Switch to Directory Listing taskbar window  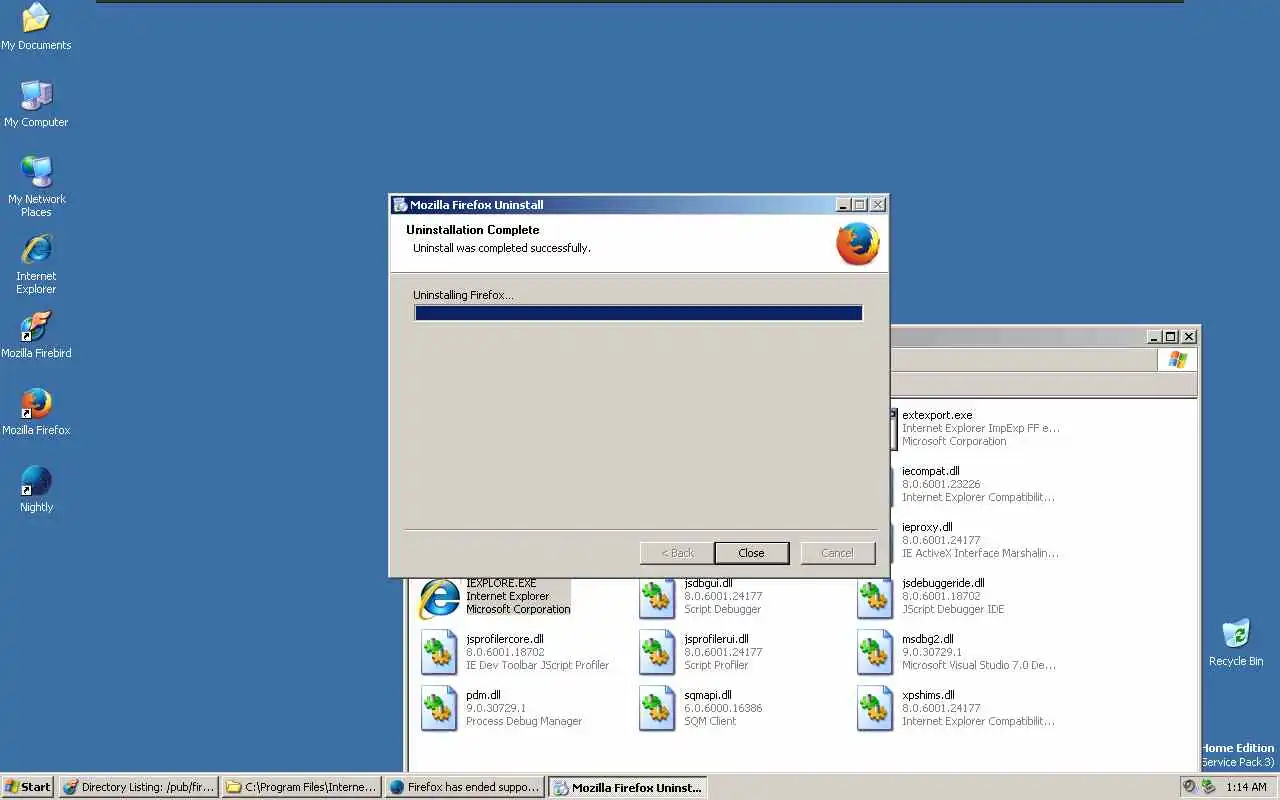point(139,787)
